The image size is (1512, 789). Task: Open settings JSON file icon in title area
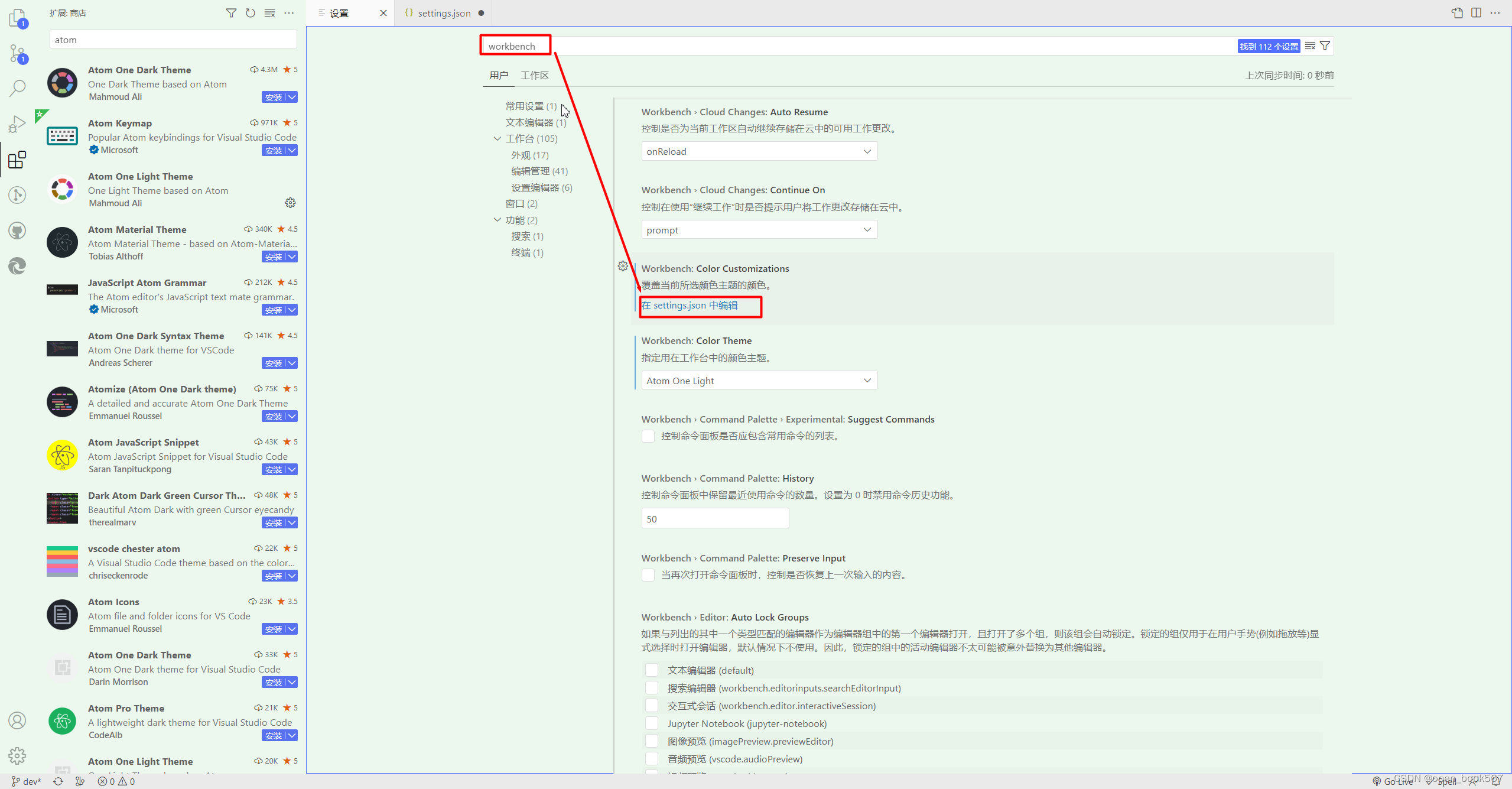1457,13
